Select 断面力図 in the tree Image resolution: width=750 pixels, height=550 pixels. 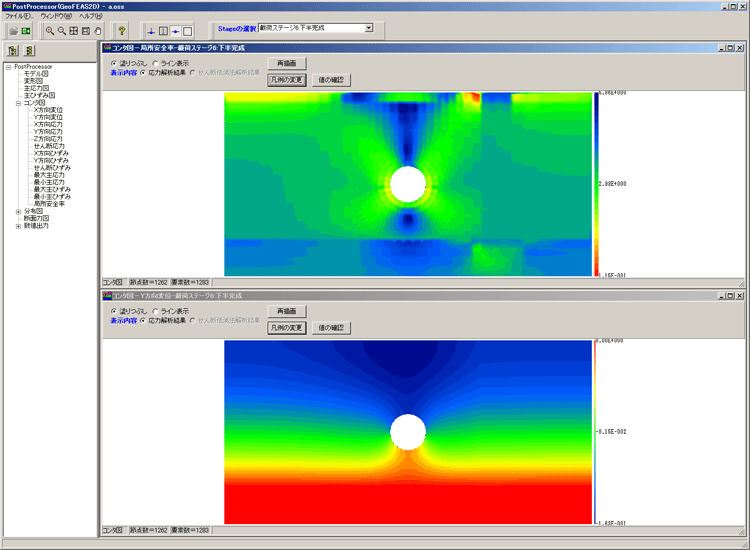[x=36, y=219]
